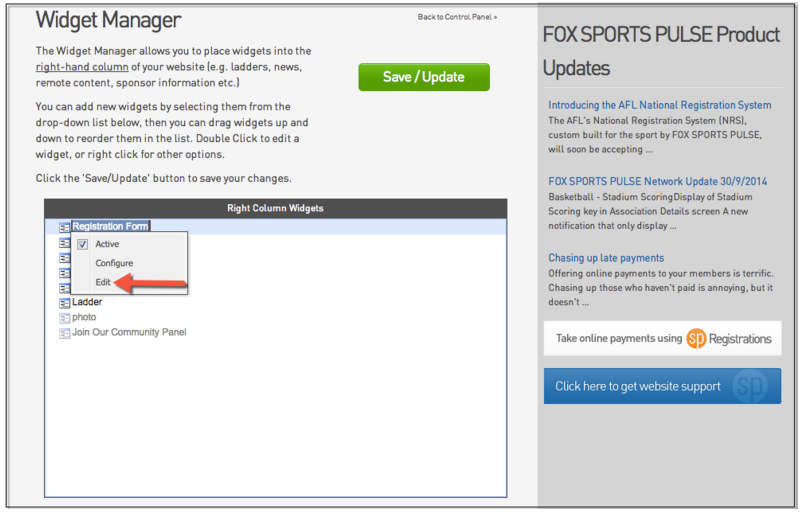The width and height of the screenshot is (801, 514).
Task: Open the Chasing up late payments article
Action: 606,258
